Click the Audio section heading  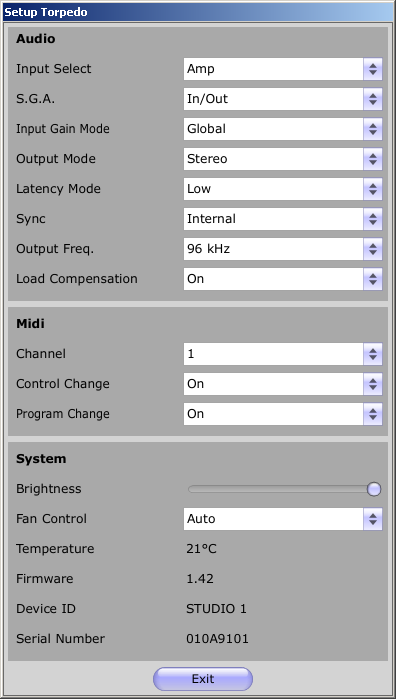tap(36, 39)
